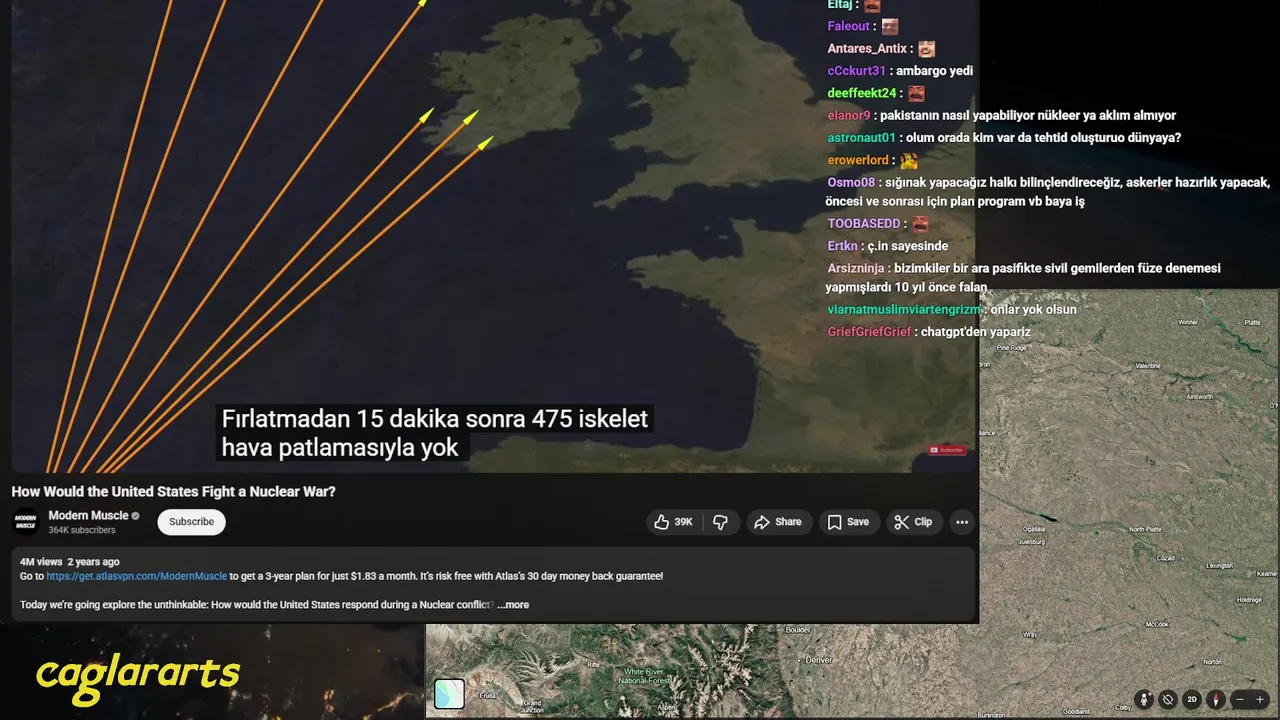1280x720 pixels.
Task: Subscribe to the Modern Muscle channel
Action: 191,522
